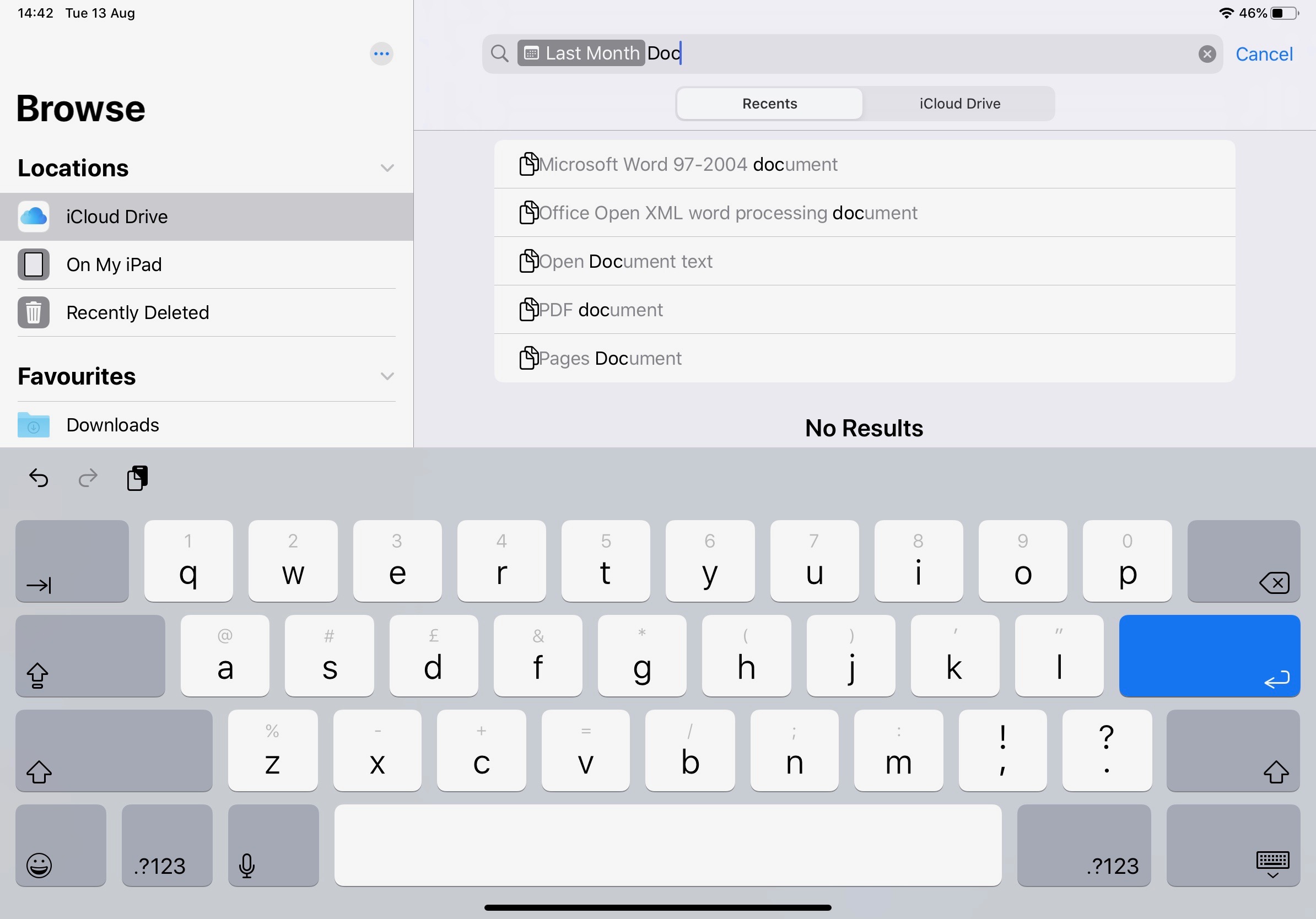The height and width of the screenshot is (919, 1316).
Task: Tap the m key on the keyboard
Action: (x=898, y=751)
